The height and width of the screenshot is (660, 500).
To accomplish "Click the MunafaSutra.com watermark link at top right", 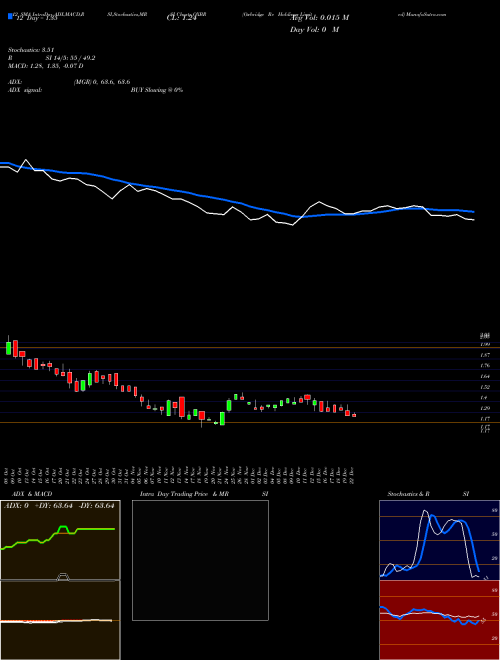I will click(x=421, y=14).
